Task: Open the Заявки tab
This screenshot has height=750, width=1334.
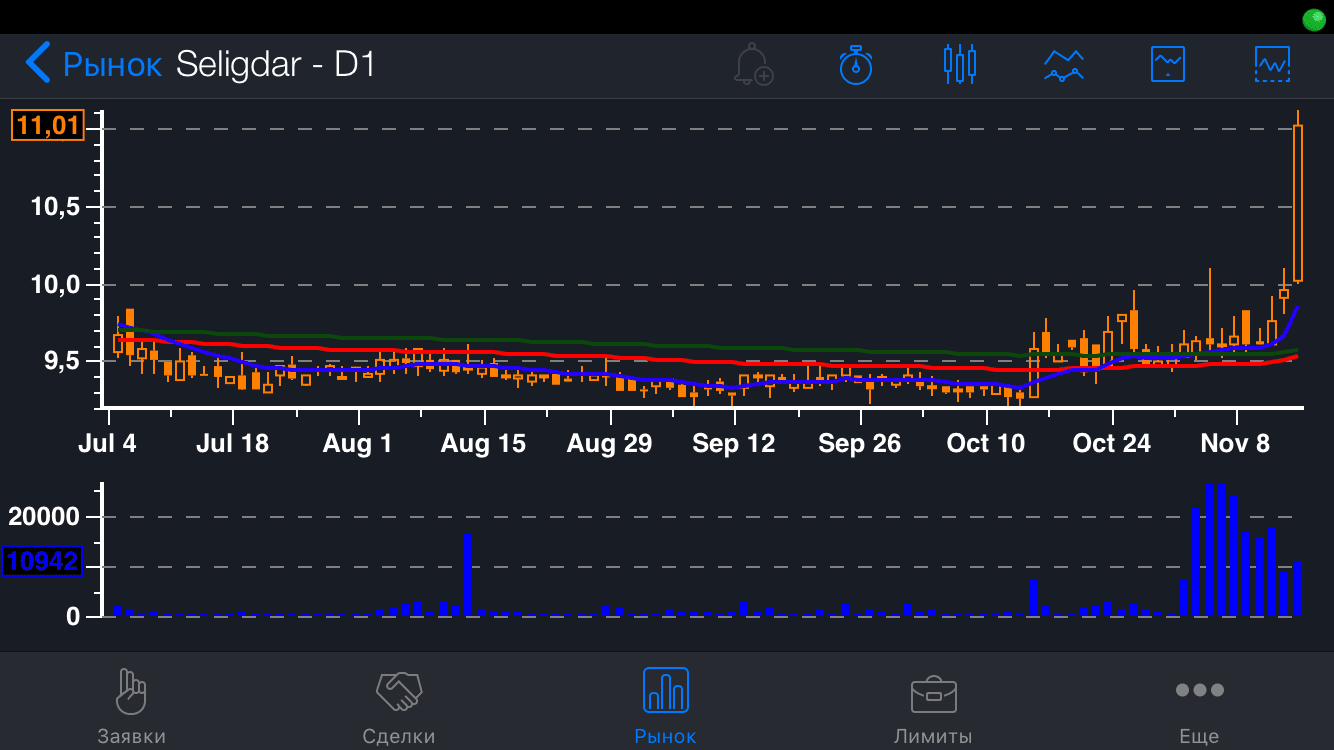Action: (132, 706)
